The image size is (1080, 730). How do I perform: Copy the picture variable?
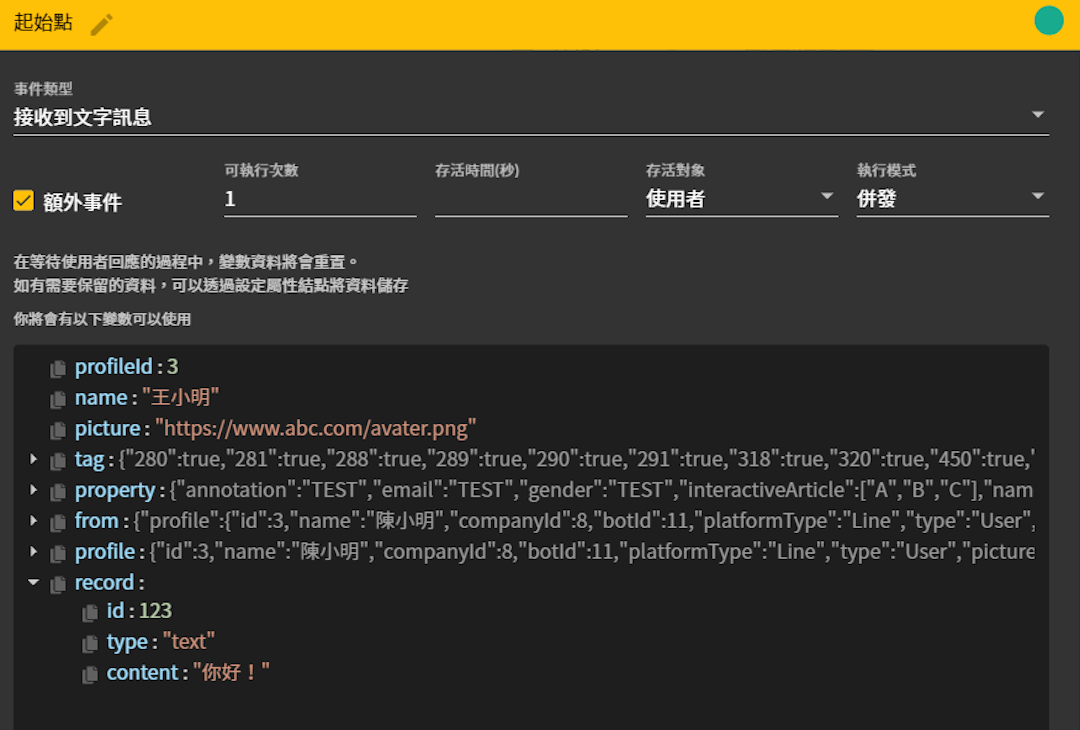(58, 430)
